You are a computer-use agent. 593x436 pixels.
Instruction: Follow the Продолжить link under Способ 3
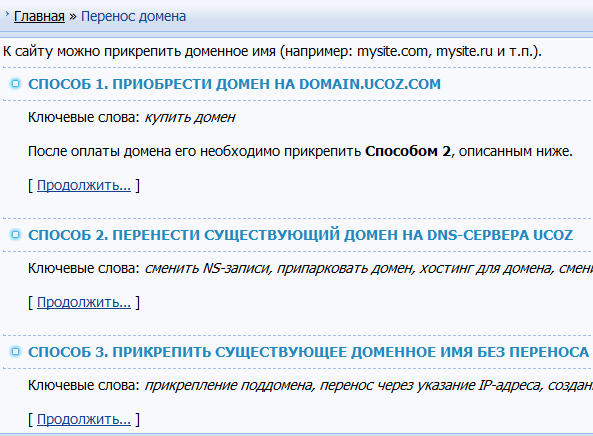coord(84,419)
